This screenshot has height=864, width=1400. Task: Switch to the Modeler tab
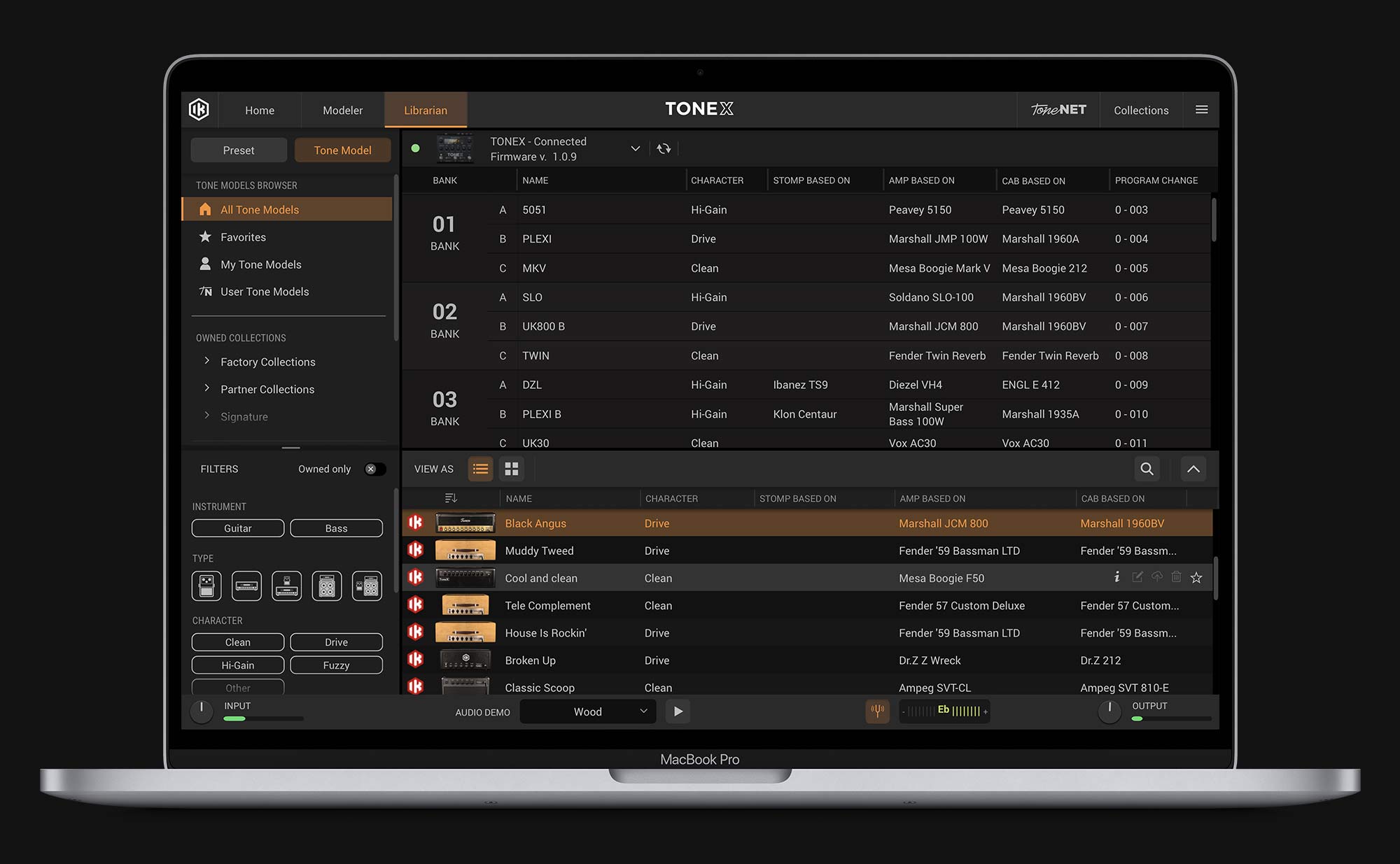pos(342,111)
